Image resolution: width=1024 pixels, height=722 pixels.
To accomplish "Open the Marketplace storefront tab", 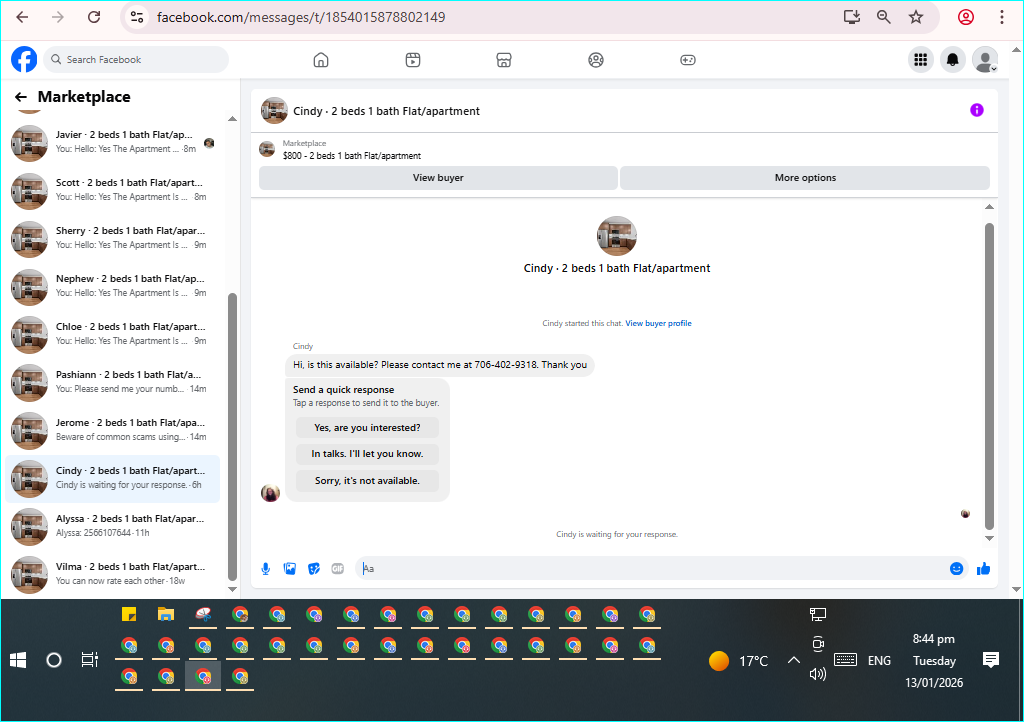I will (x=504, y=60).
